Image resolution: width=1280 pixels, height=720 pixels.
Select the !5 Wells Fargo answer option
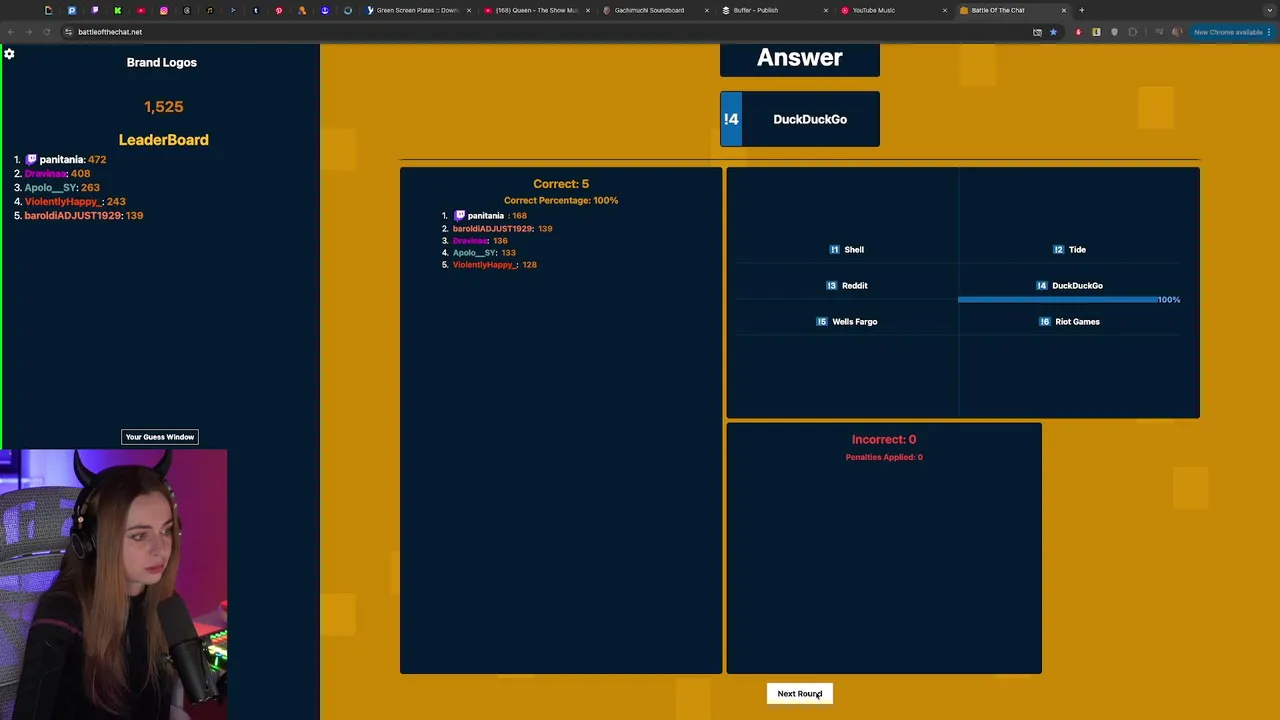pyautogui.click(x=847, y=322)
